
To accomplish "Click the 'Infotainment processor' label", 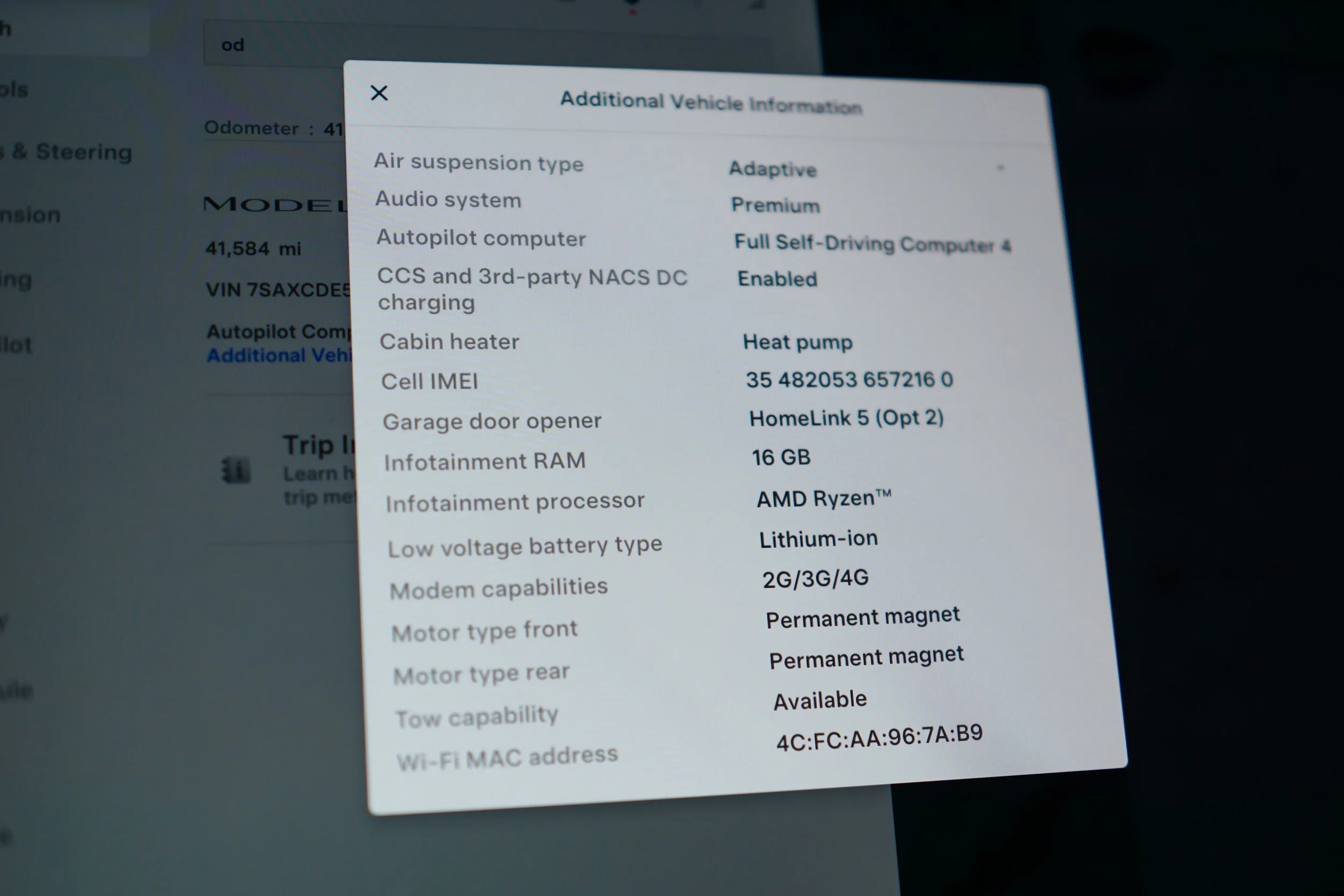I will (x=515, y=502).
